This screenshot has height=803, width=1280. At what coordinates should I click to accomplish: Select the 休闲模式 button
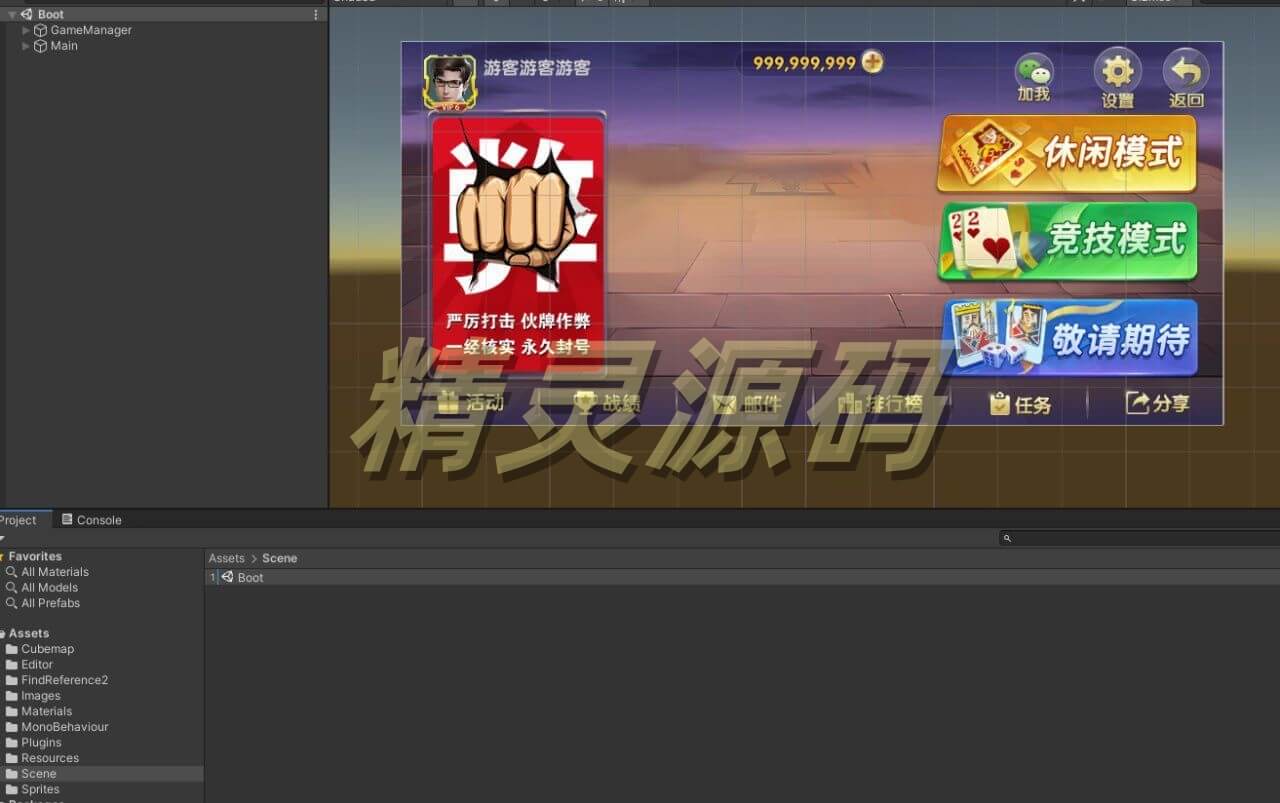1067,153
